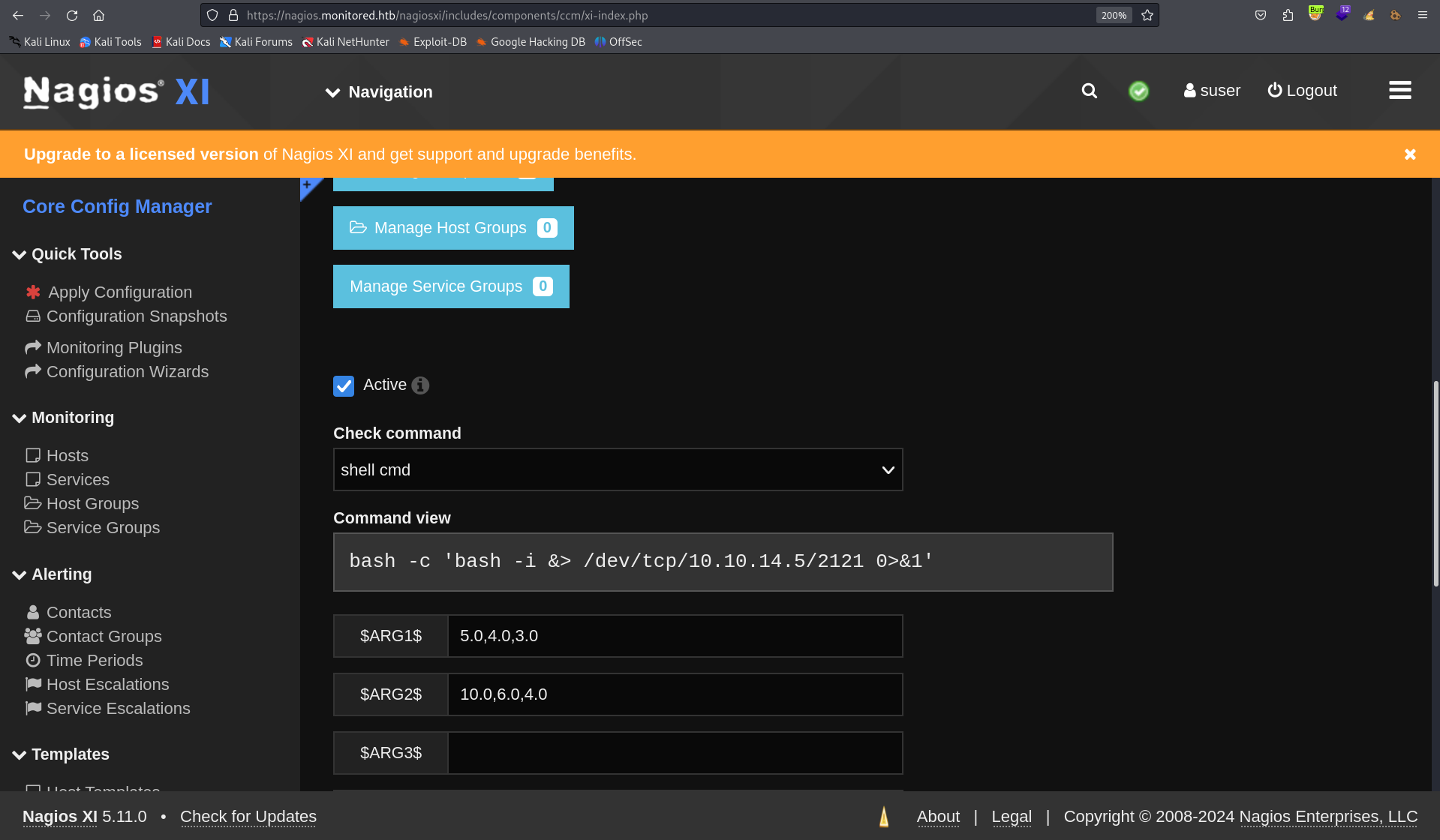Click the Manage Service Groups button

point(451,286)
